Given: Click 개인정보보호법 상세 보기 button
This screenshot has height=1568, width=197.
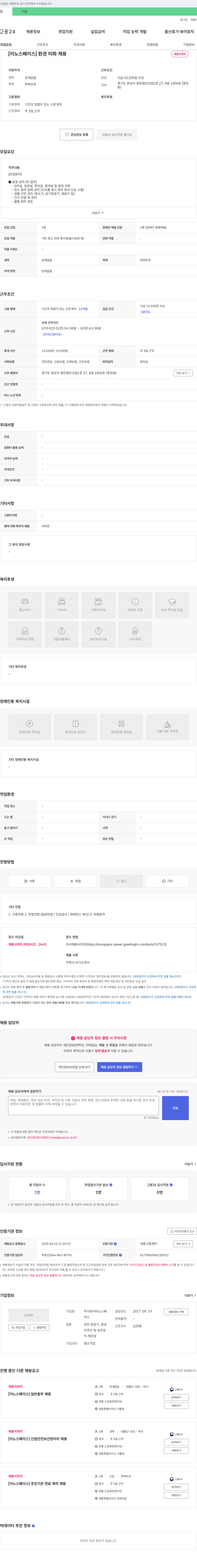Looking at the screenshot, I should click(x=74, y=1067).
